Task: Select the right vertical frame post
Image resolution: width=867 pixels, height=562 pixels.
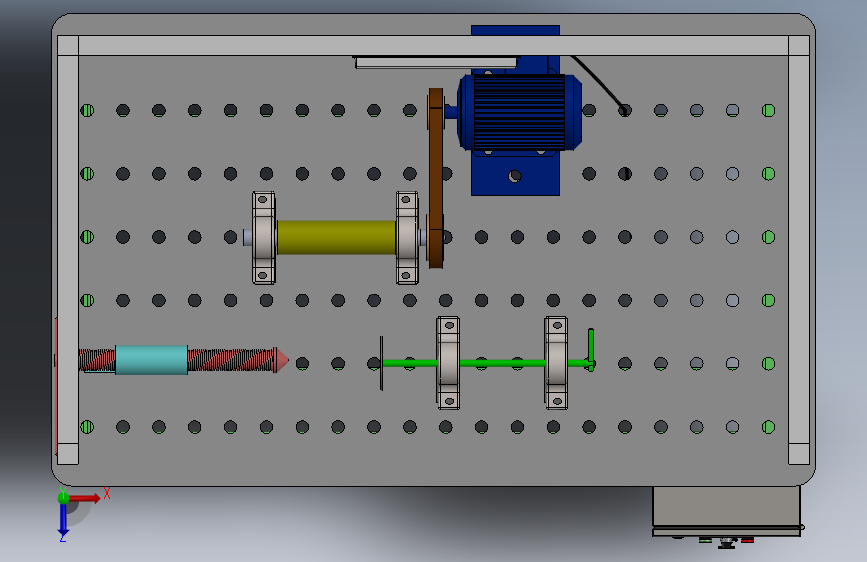Action: tap(799, 250)
